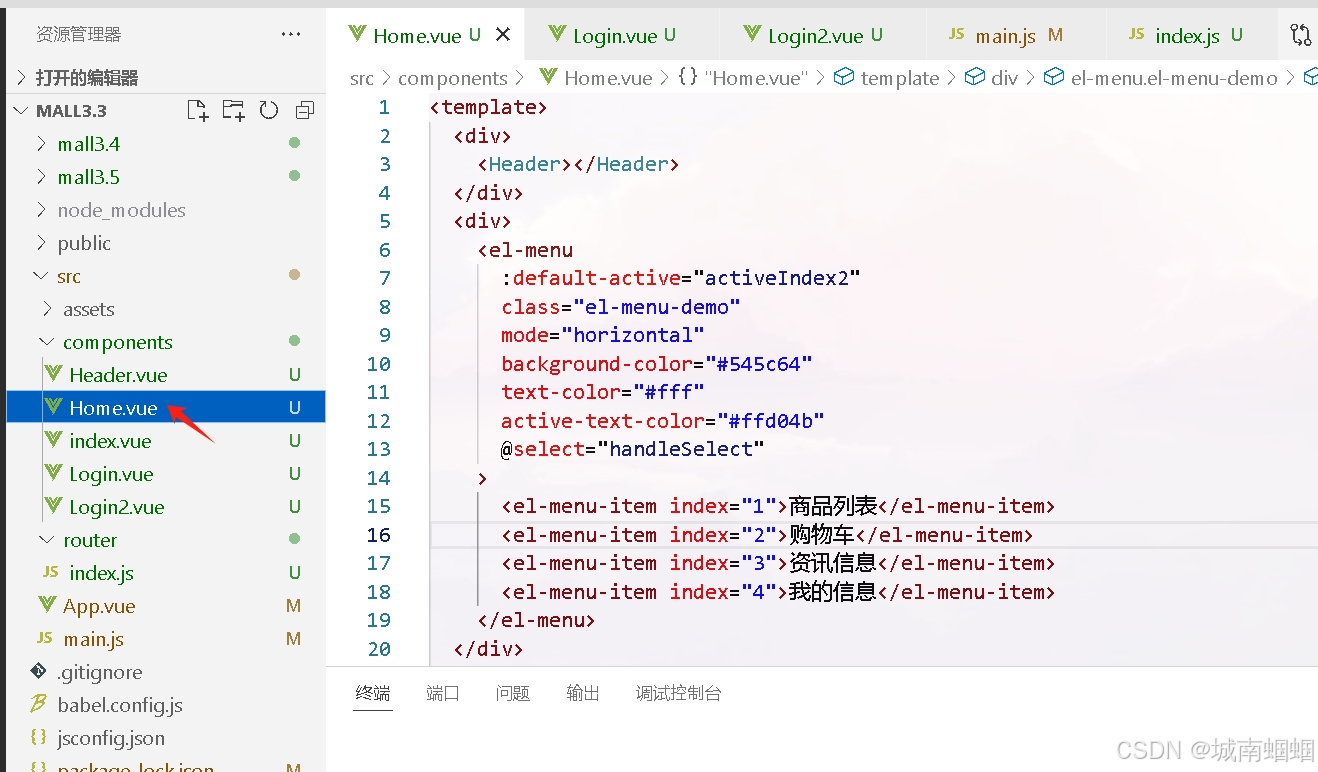Image resolution: width=1318 pixels, height=772 pixels.
Task: Click the cube icon before template breadcrumb
Action: (844, 77)
